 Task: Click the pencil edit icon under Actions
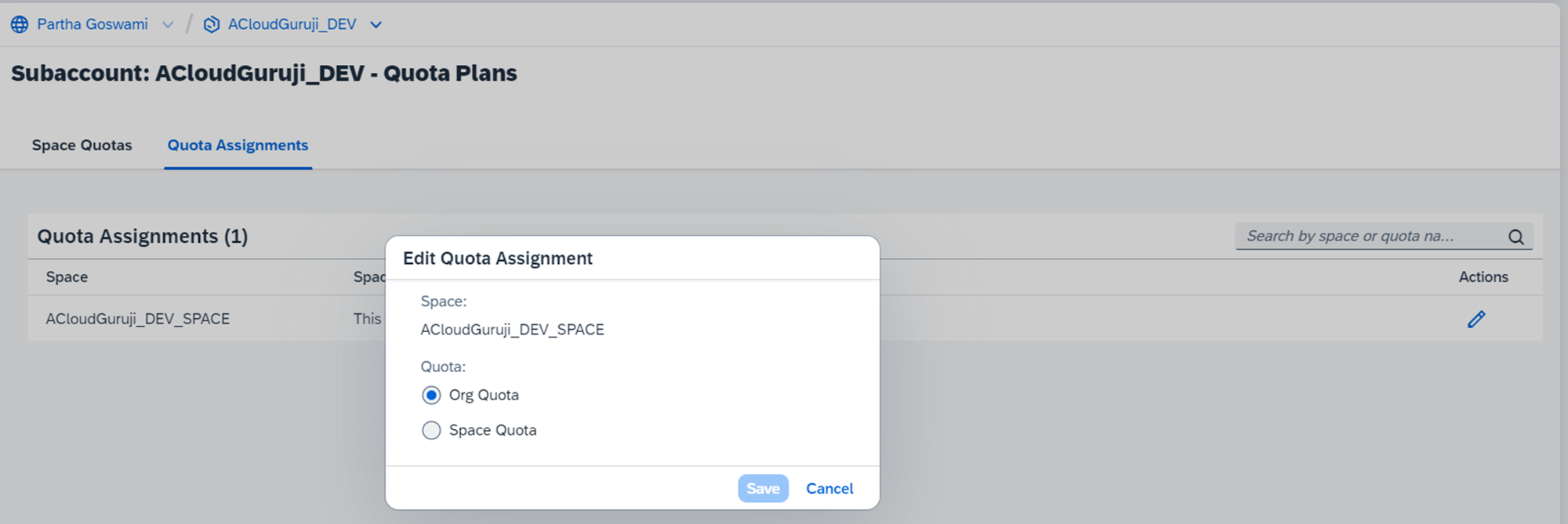1476,319
